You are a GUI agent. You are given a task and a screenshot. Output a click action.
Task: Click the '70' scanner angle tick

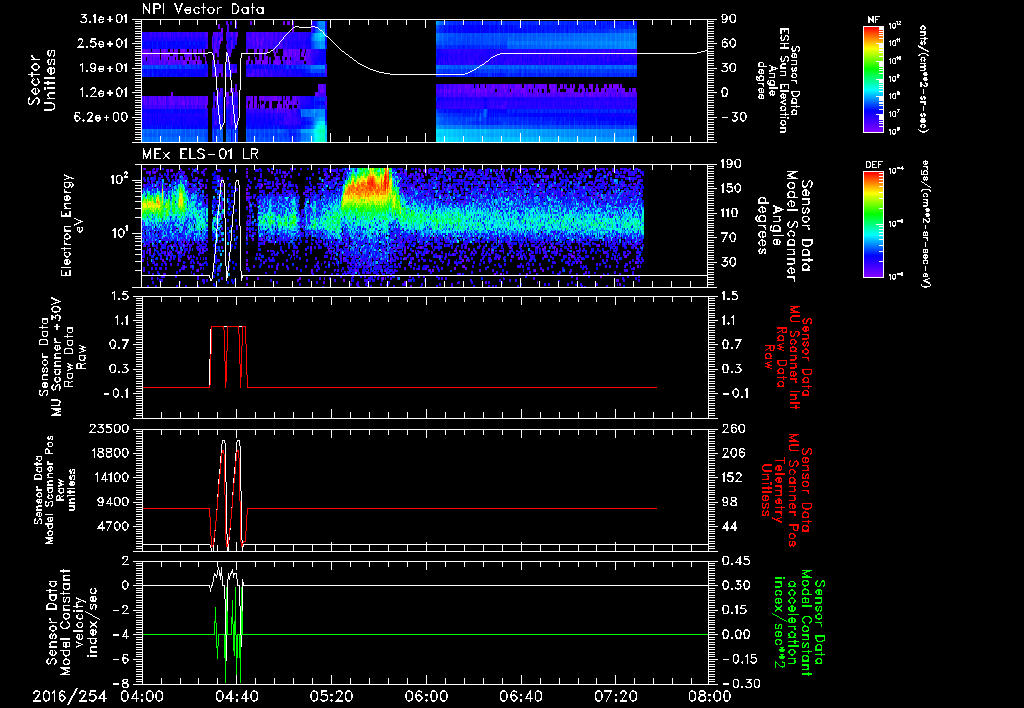(730, 238)
